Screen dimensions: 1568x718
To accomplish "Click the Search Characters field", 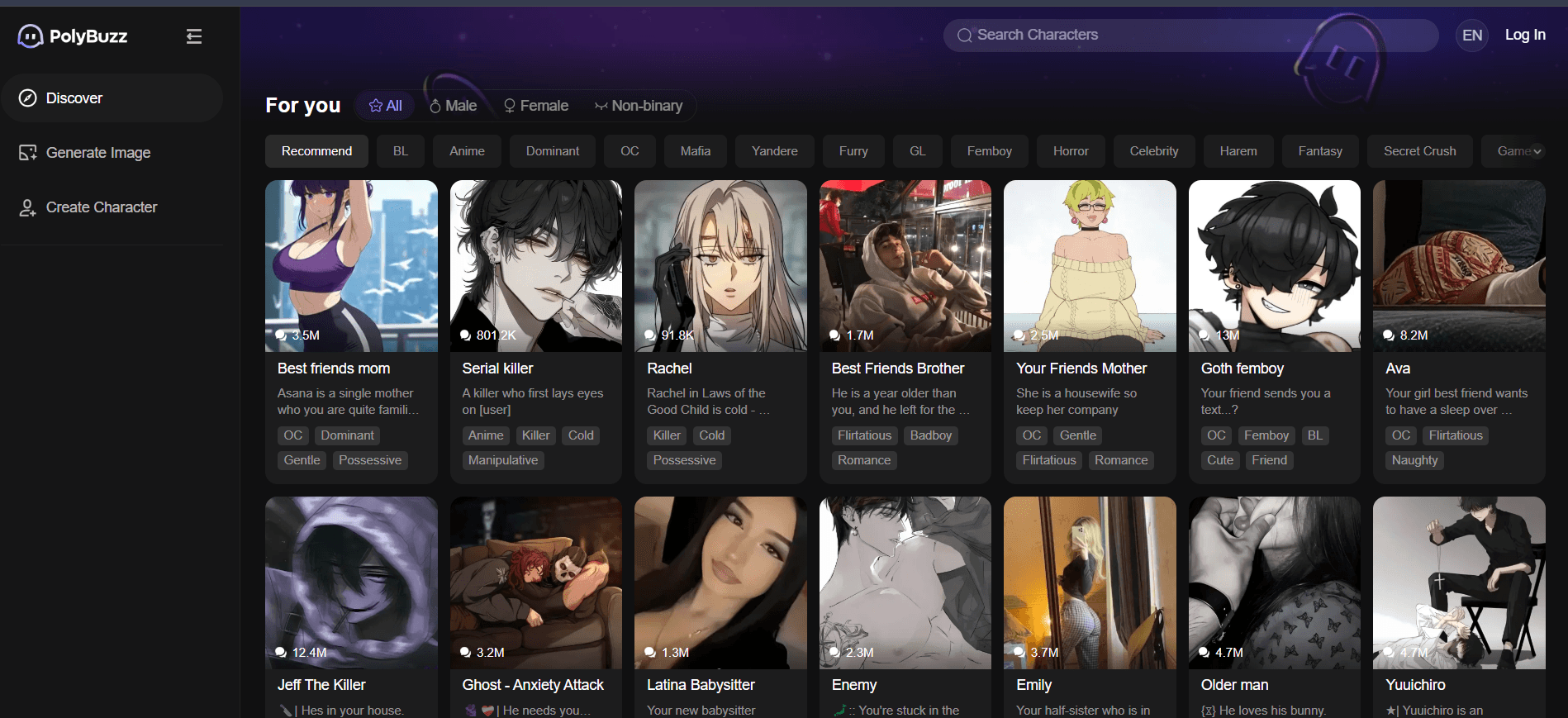I will (1190, 35).
